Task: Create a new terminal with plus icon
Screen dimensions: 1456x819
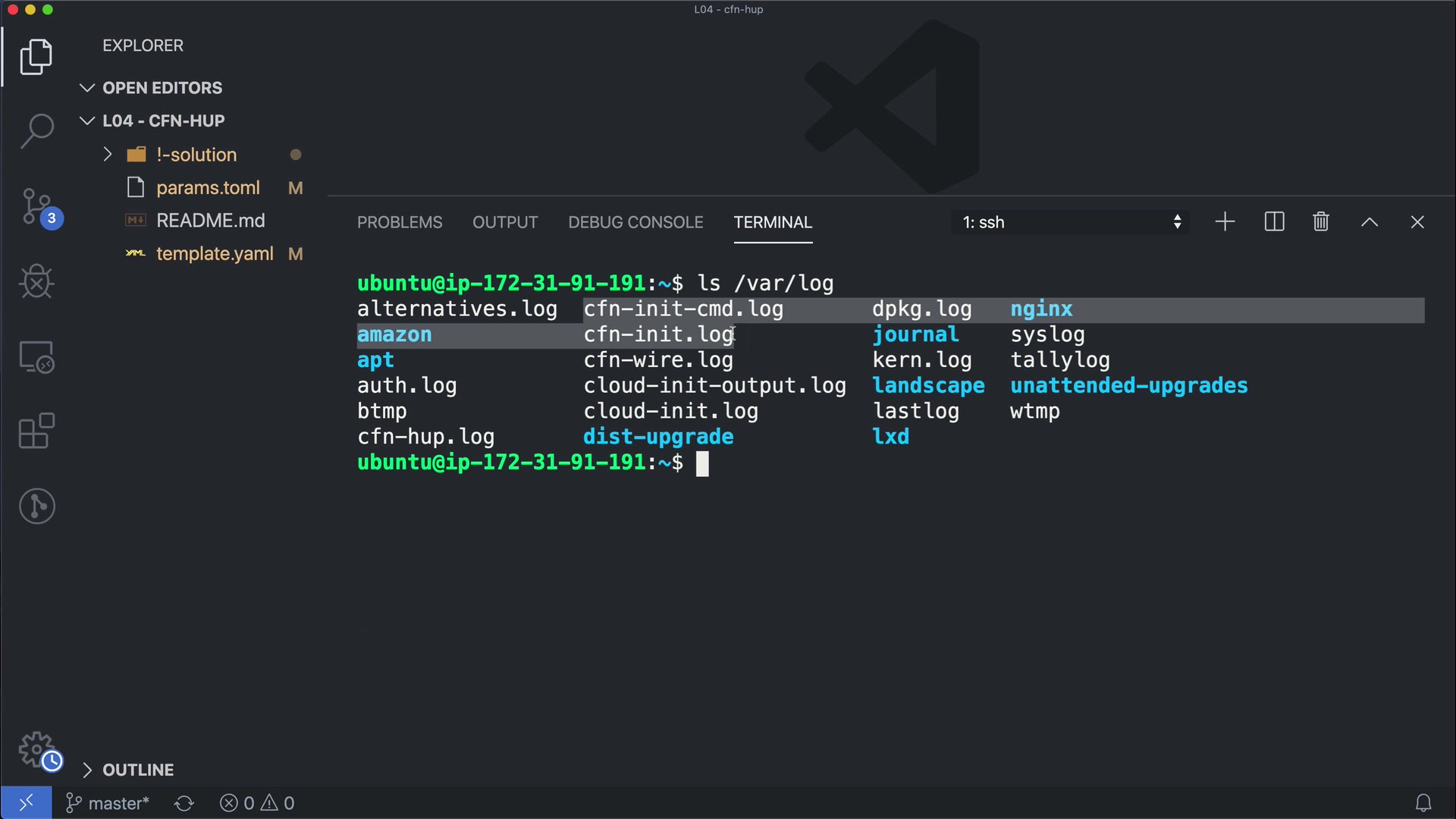Action: pos(1225,222)
